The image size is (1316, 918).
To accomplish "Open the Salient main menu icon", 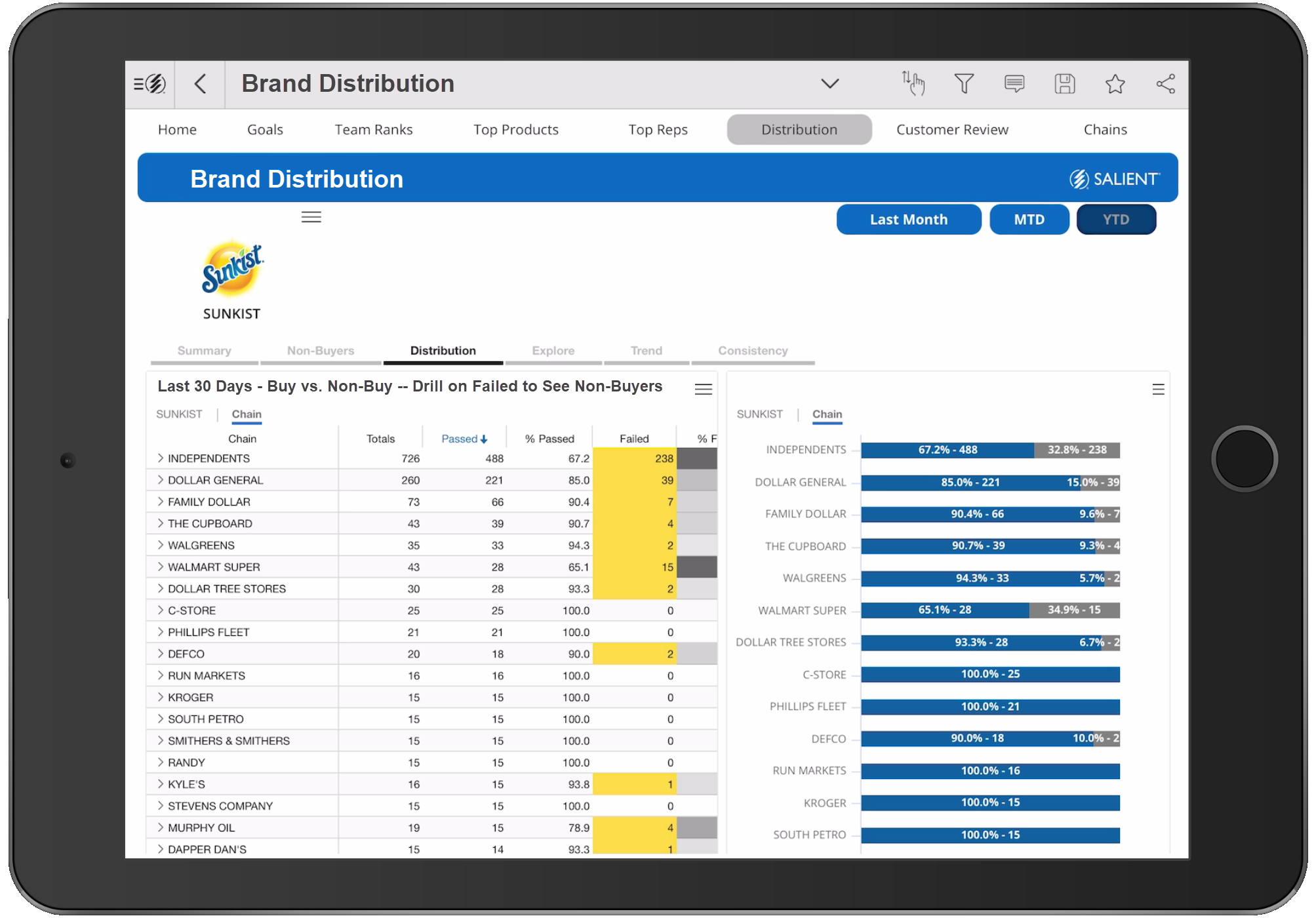I will (x=150, y=84).
